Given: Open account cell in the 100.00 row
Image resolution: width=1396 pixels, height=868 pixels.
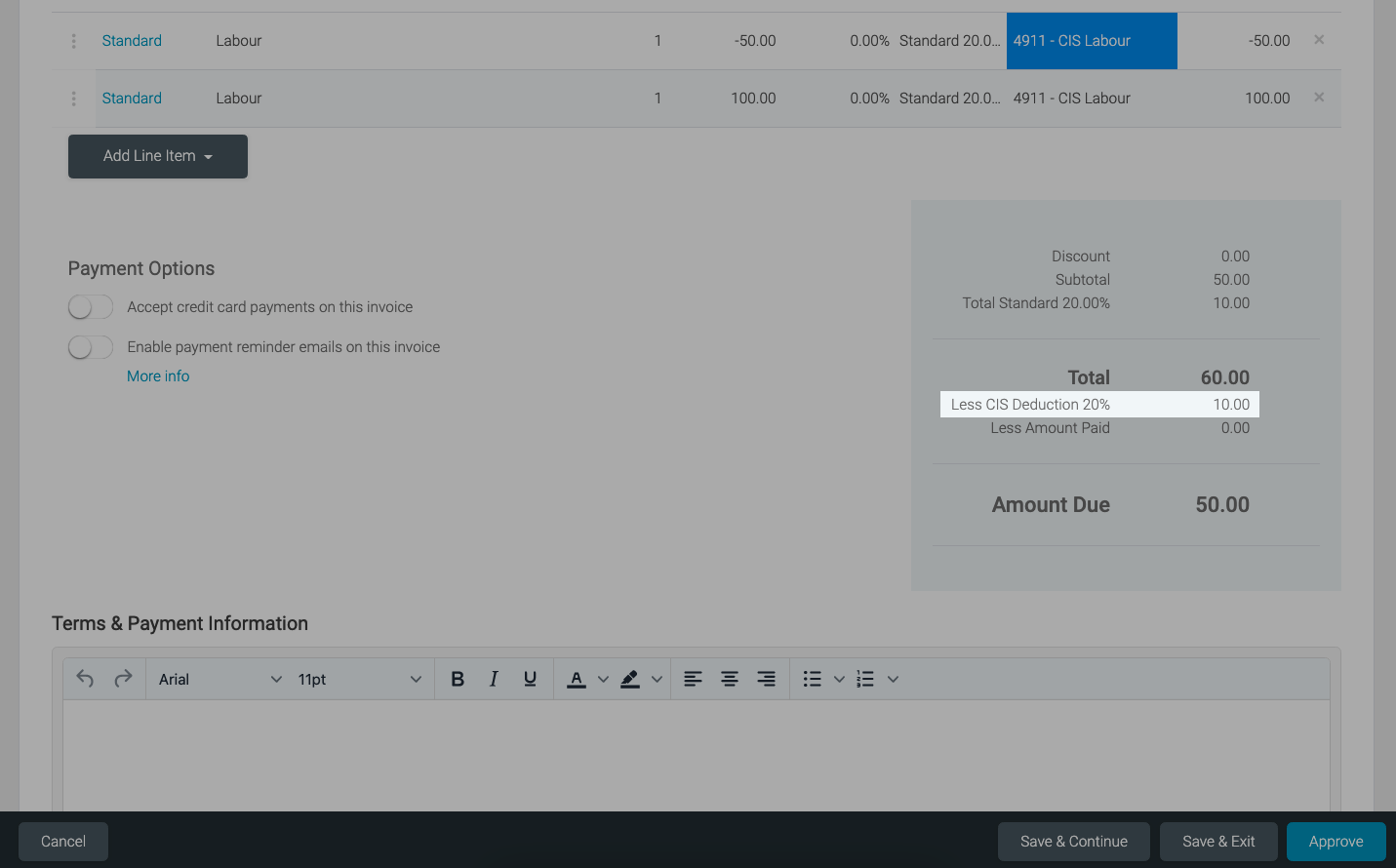Looking at the screenshot, I should 1092,99.
